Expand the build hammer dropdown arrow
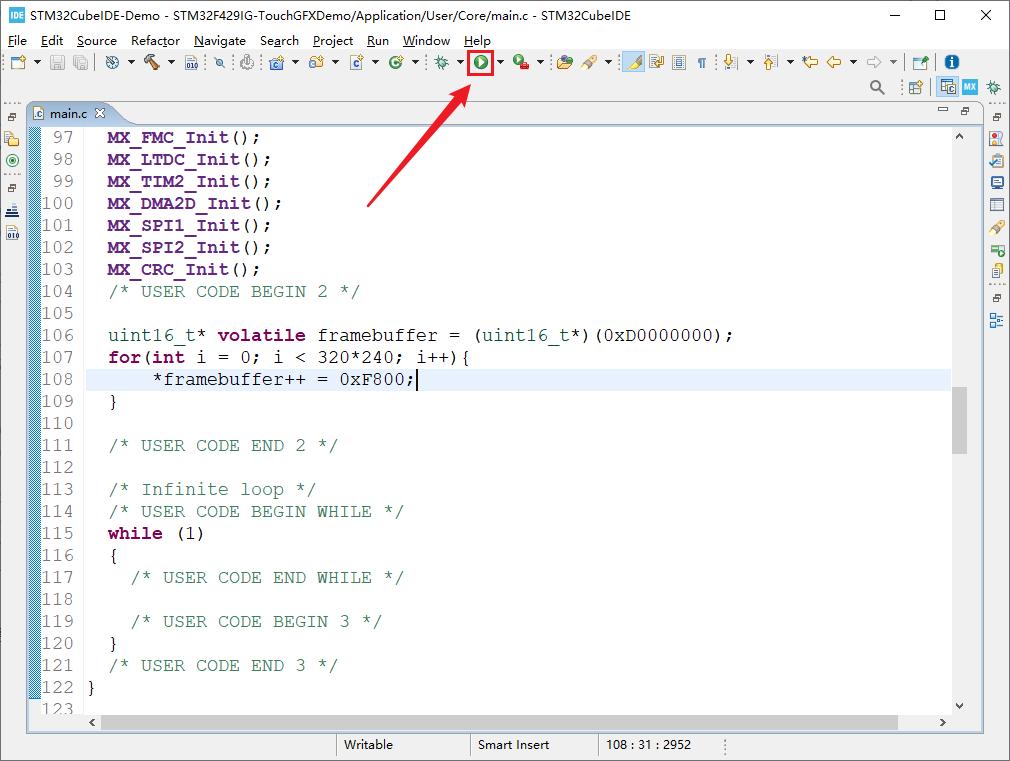 tap(171, 62)
